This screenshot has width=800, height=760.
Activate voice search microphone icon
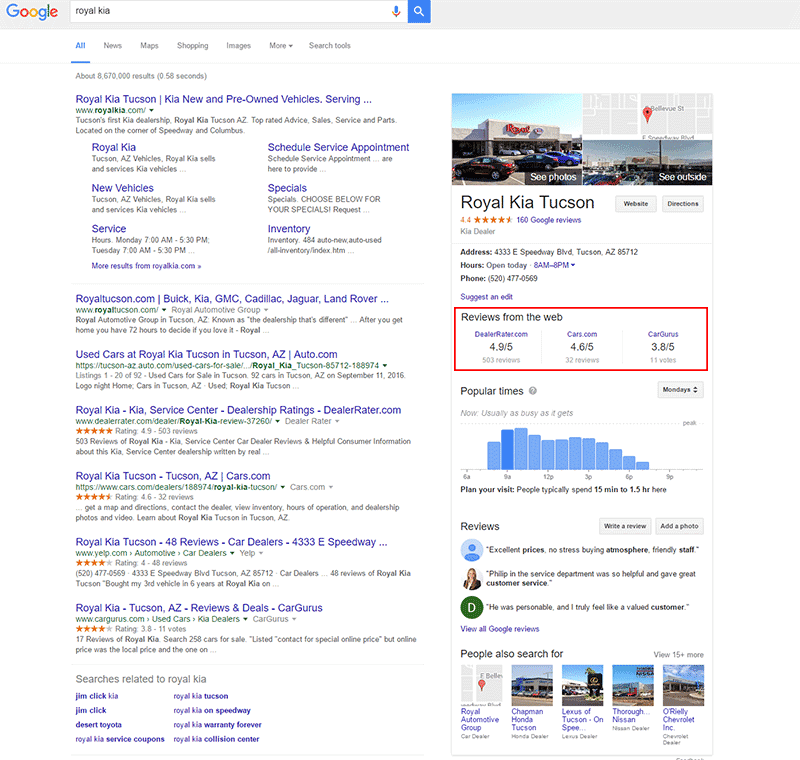point(396,11)
